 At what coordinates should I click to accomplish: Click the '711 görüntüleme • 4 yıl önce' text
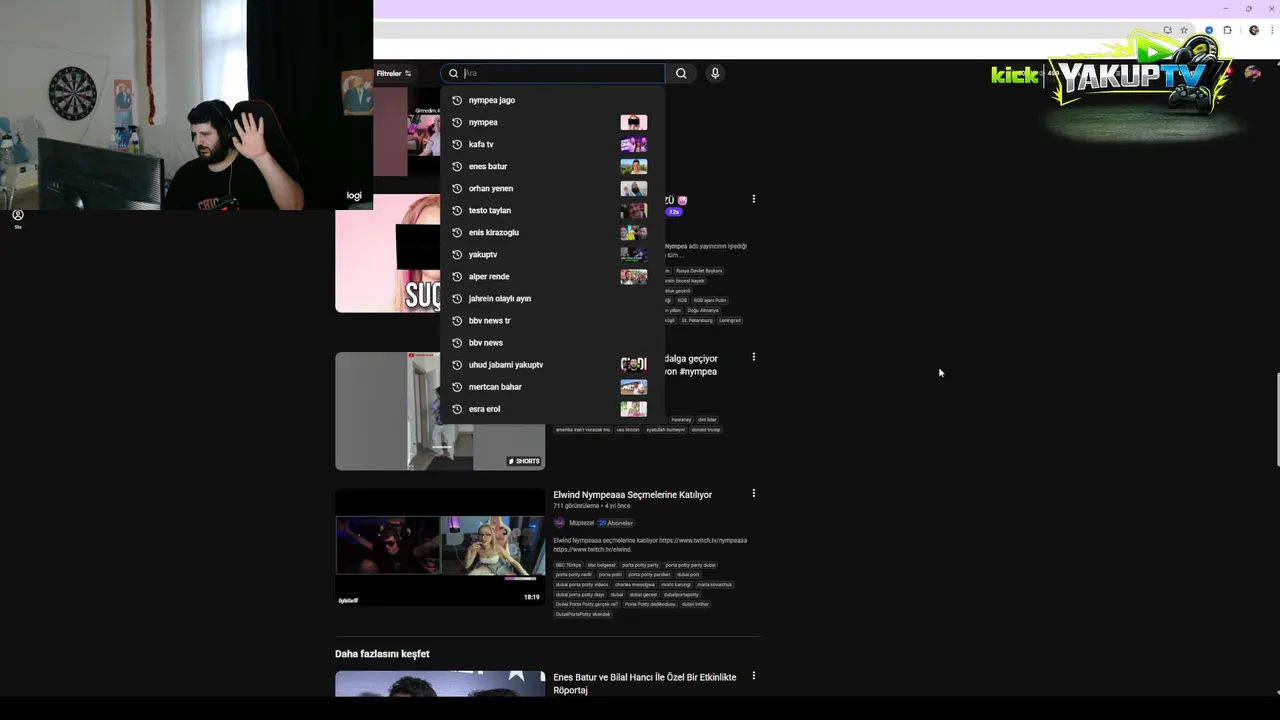pos(592,506)
